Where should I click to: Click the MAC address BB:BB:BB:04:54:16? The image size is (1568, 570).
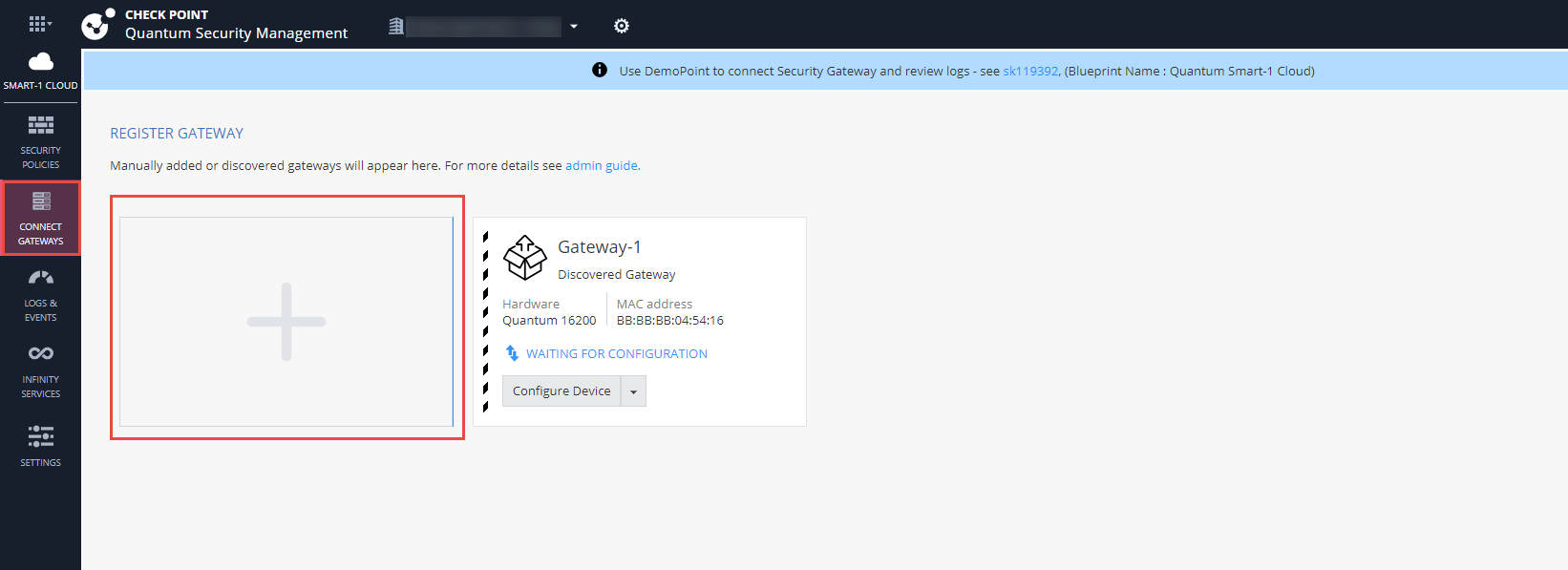pyautogui.click(x=670, y=321)
